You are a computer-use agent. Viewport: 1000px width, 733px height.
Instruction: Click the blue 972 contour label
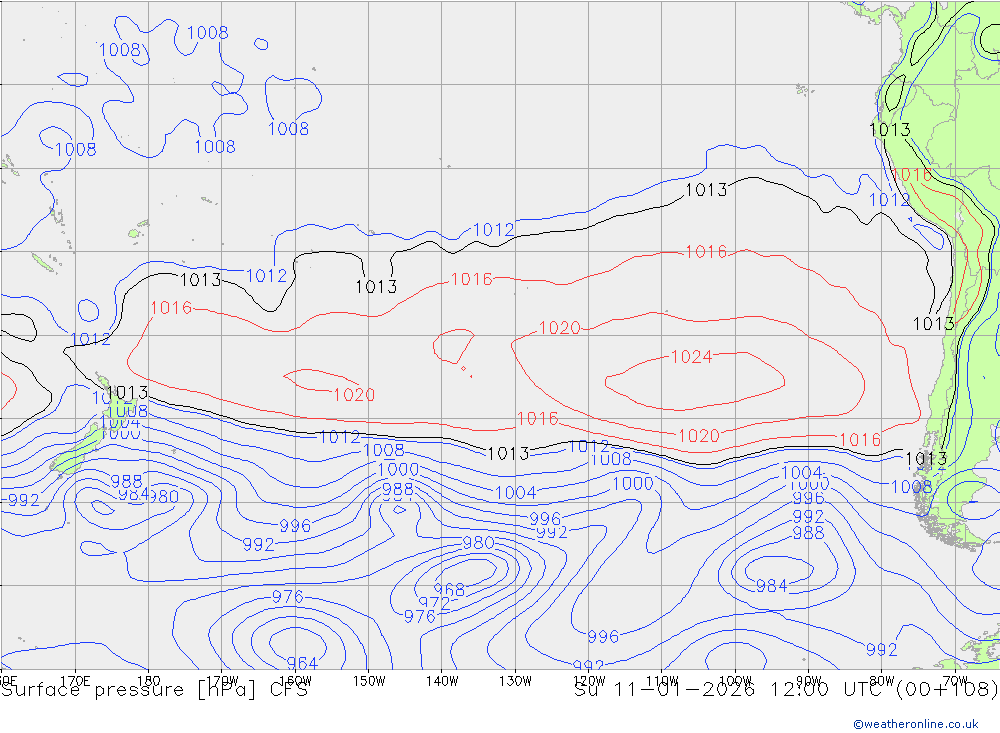click(434, 603)
